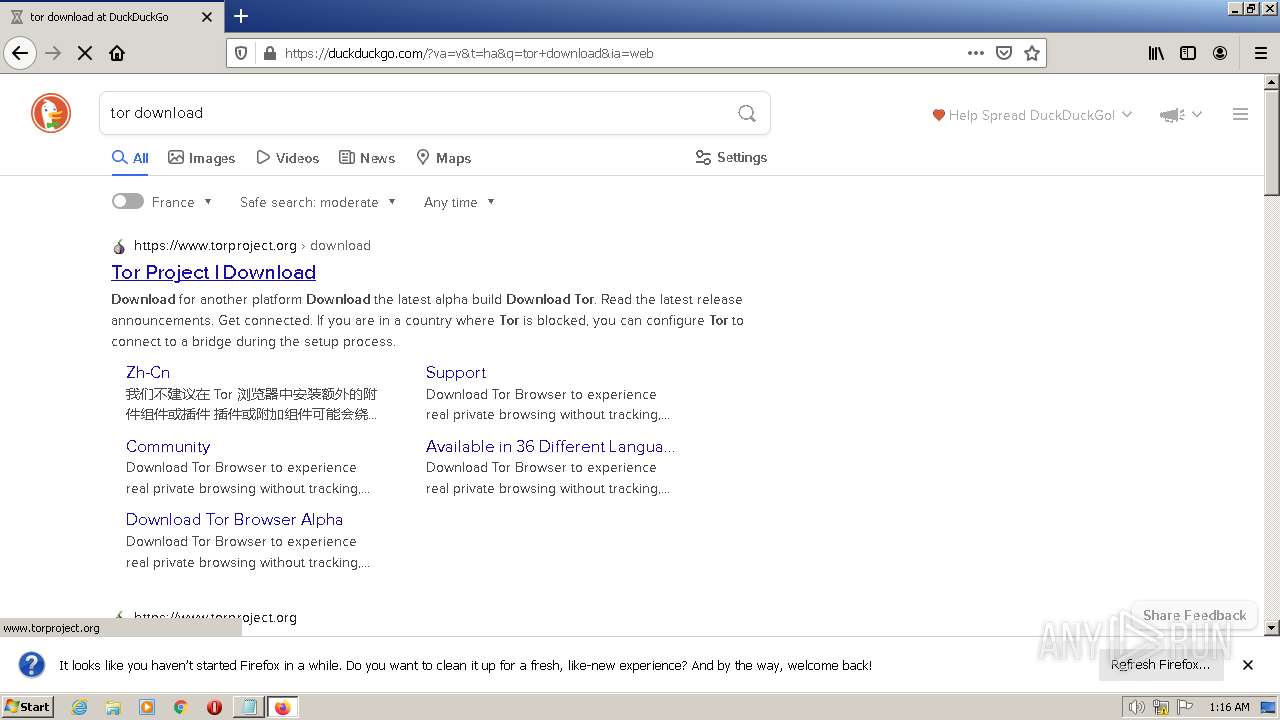Screen dimensions: 1280x720
Task: Show sidebars from the toolbar
Action: (x=1188, y=53)
